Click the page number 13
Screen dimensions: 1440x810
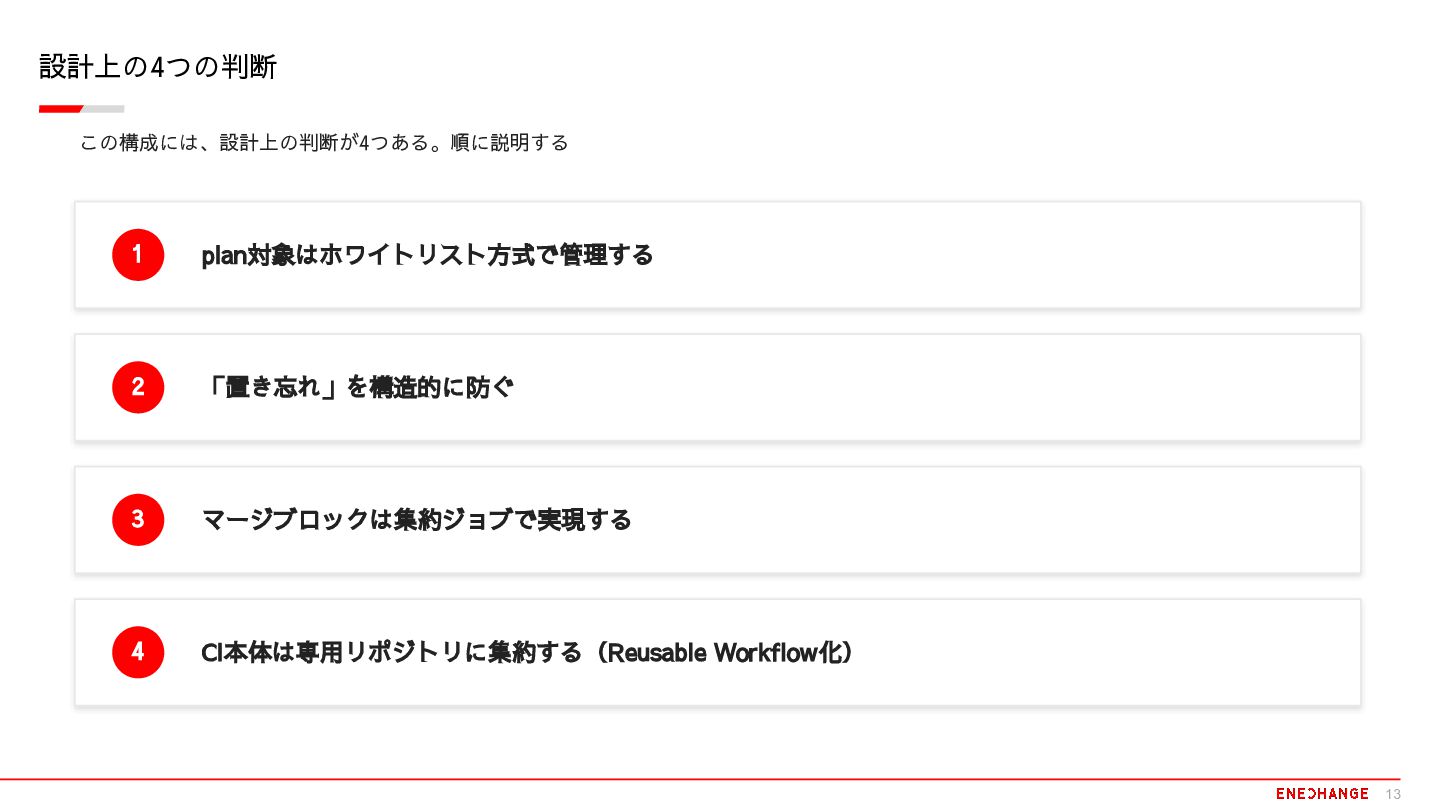pyautogui.click(x=1394, y=794)
